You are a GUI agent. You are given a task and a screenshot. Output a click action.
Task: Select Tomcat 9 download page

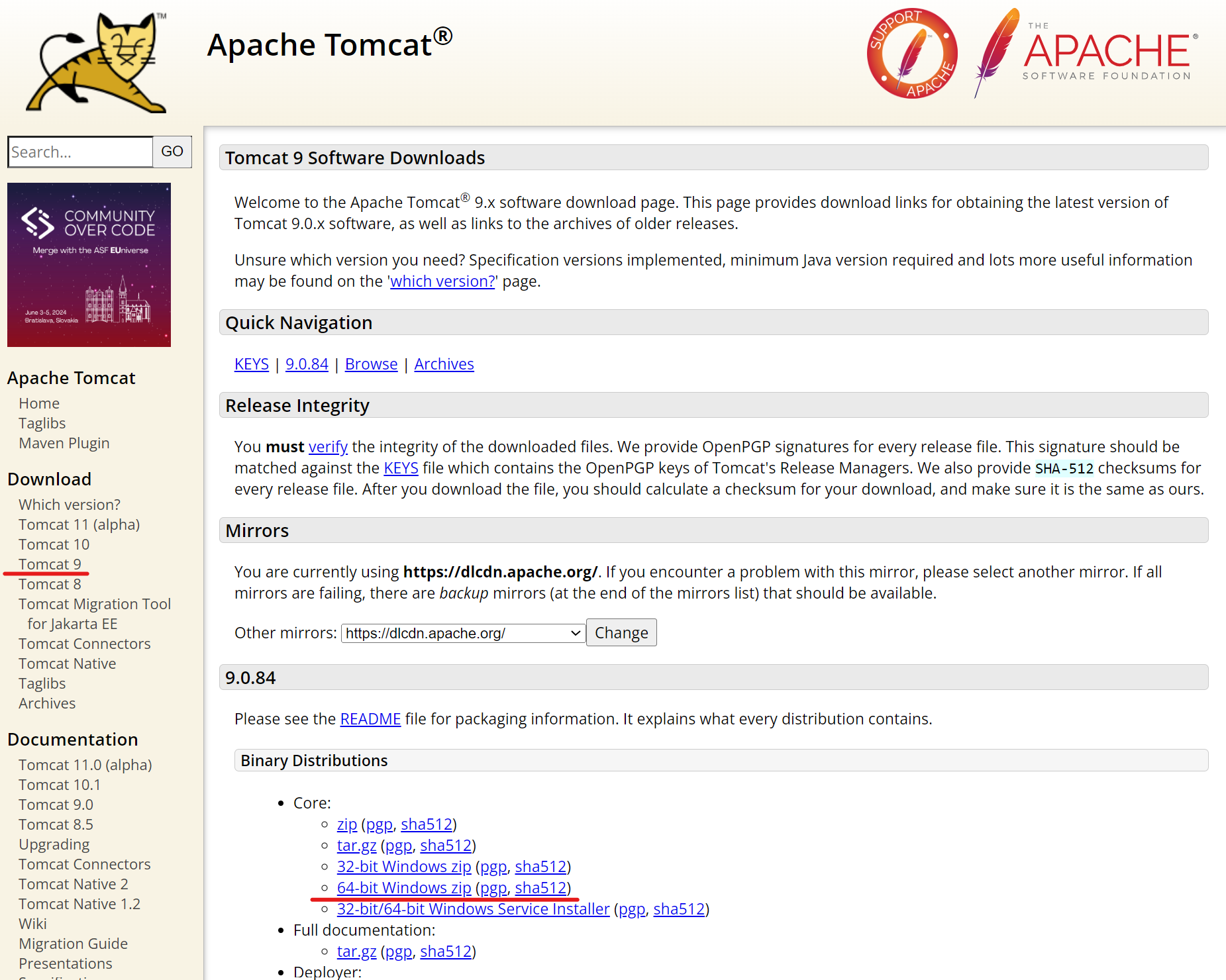click(50, 564)
